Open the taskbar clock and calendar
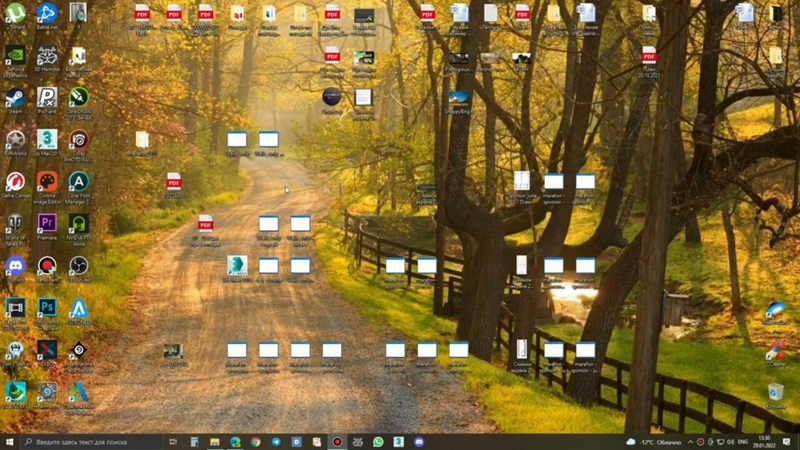This screenshot has width=800, height=450. click(764, 442)
